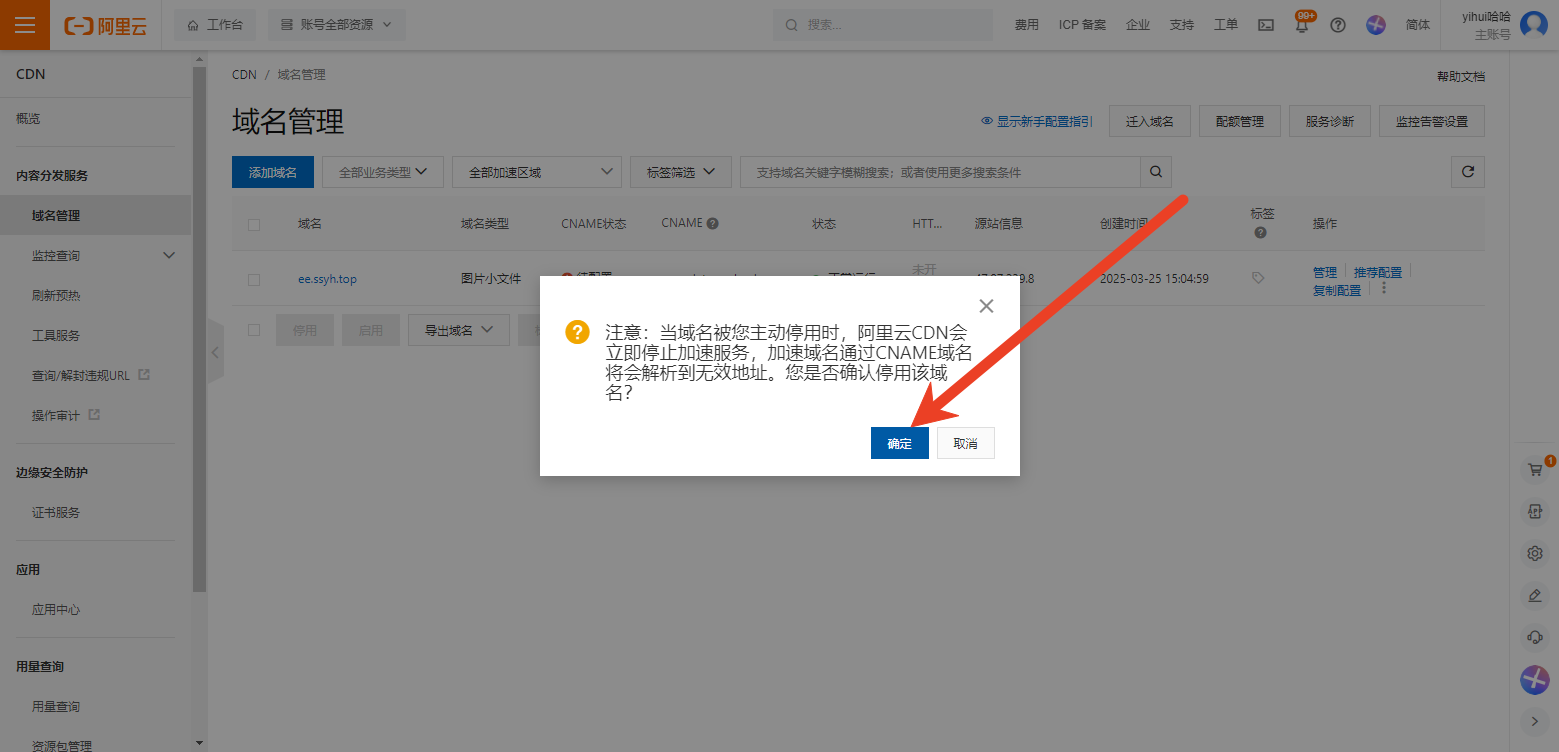
Task: Open the 费用 menu
Action: pyautogui.click(x=1026, y=25)
